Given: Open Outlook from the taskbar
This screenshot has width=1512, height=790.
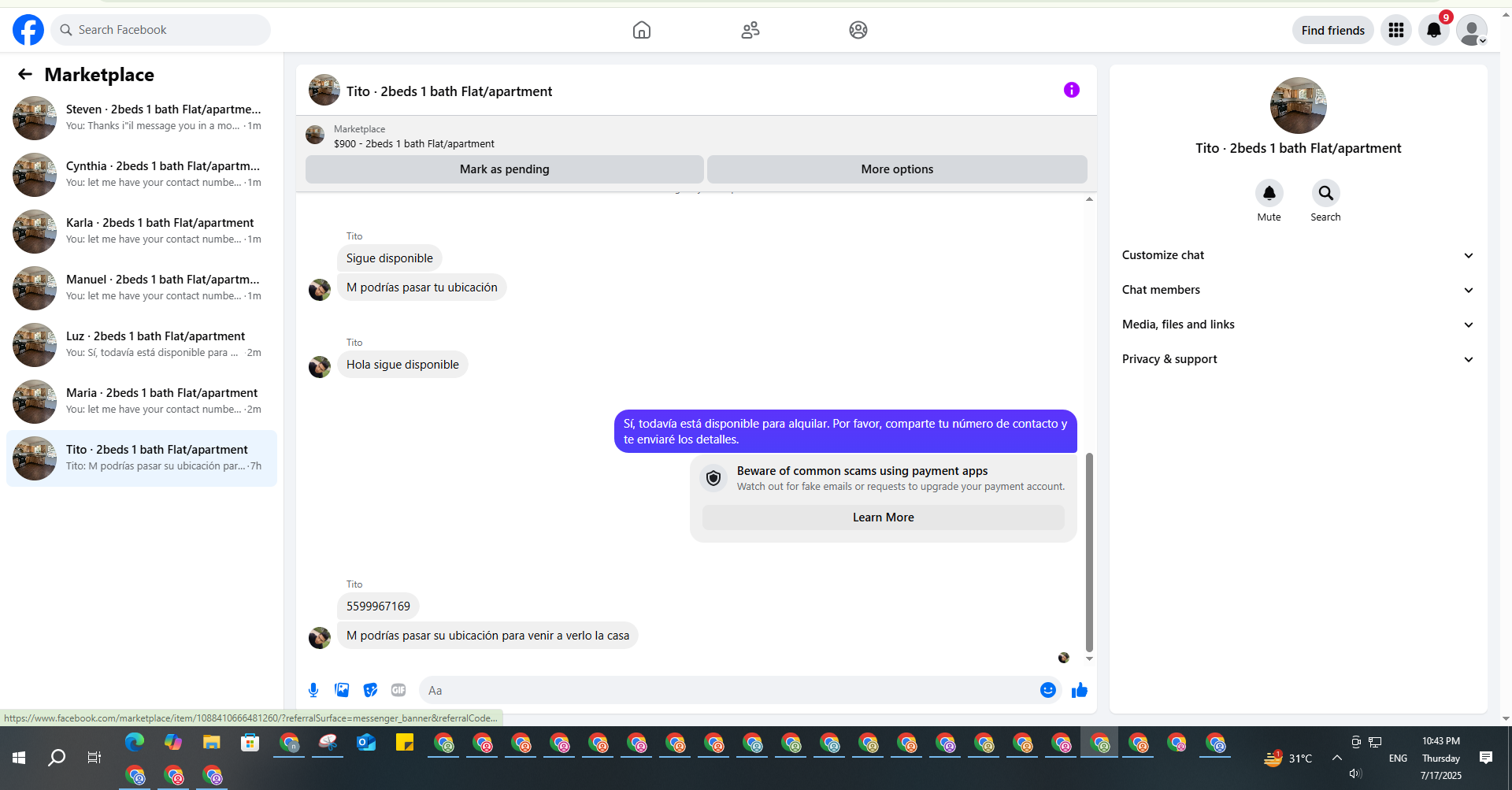Looking at the screenshot, I should pos(366,742).
